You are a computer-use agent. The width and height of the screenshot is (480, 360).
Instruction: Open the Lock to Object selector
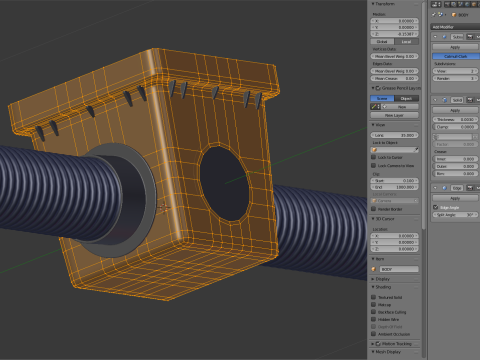395,150
